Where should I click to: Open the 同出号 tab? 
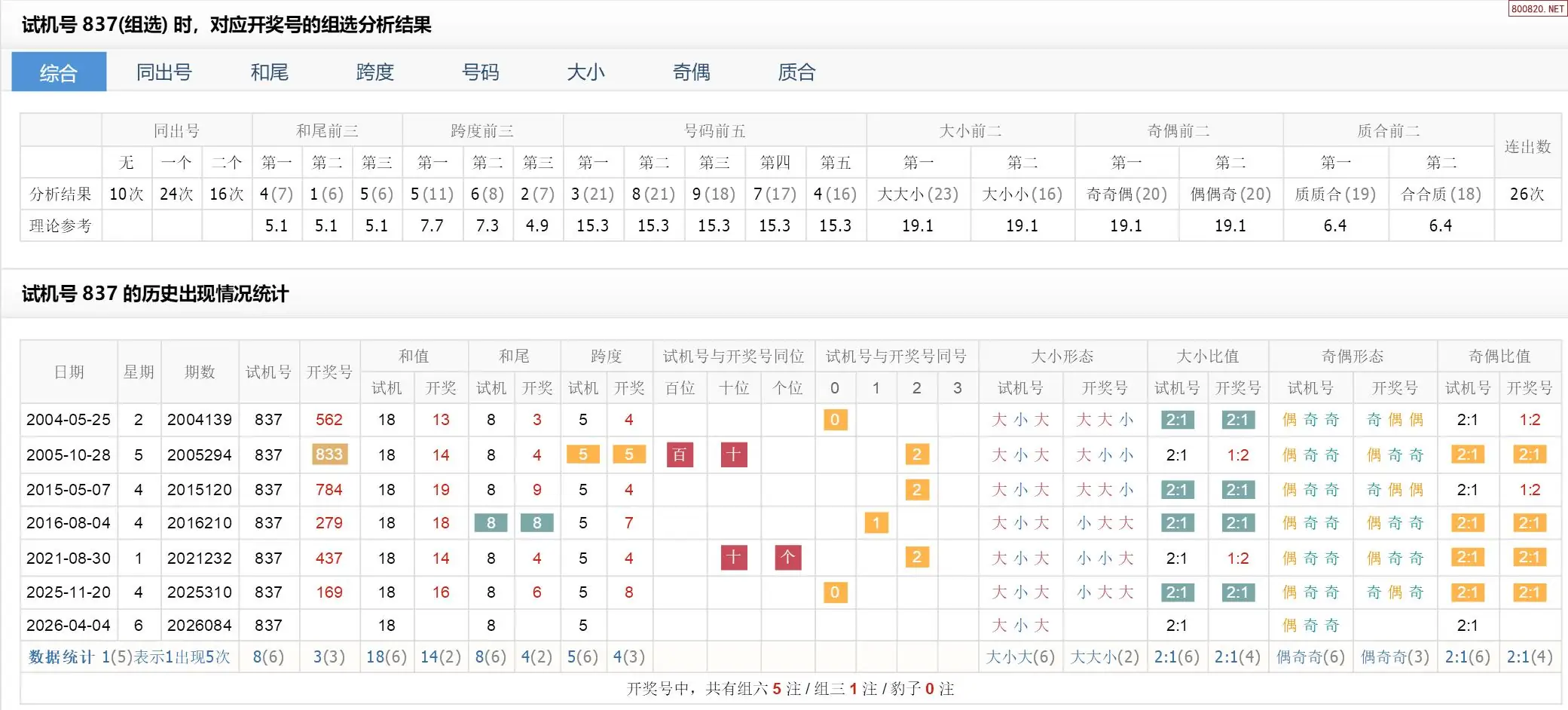tap(164, 72)
